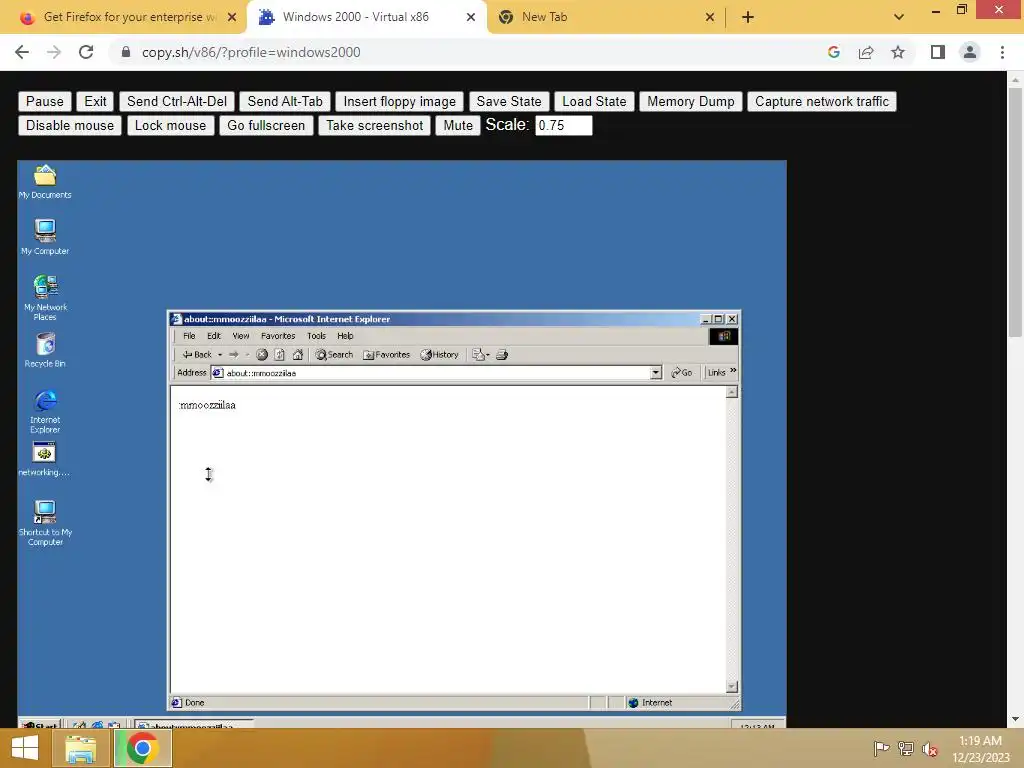Open the IE Tools menu

316,336
